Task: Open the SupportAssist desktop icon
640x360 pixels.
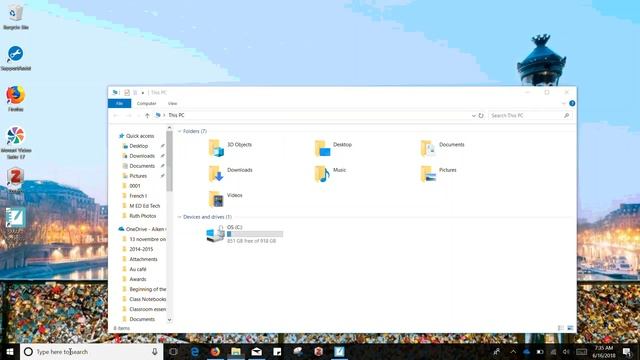Action: click(16, 58)
